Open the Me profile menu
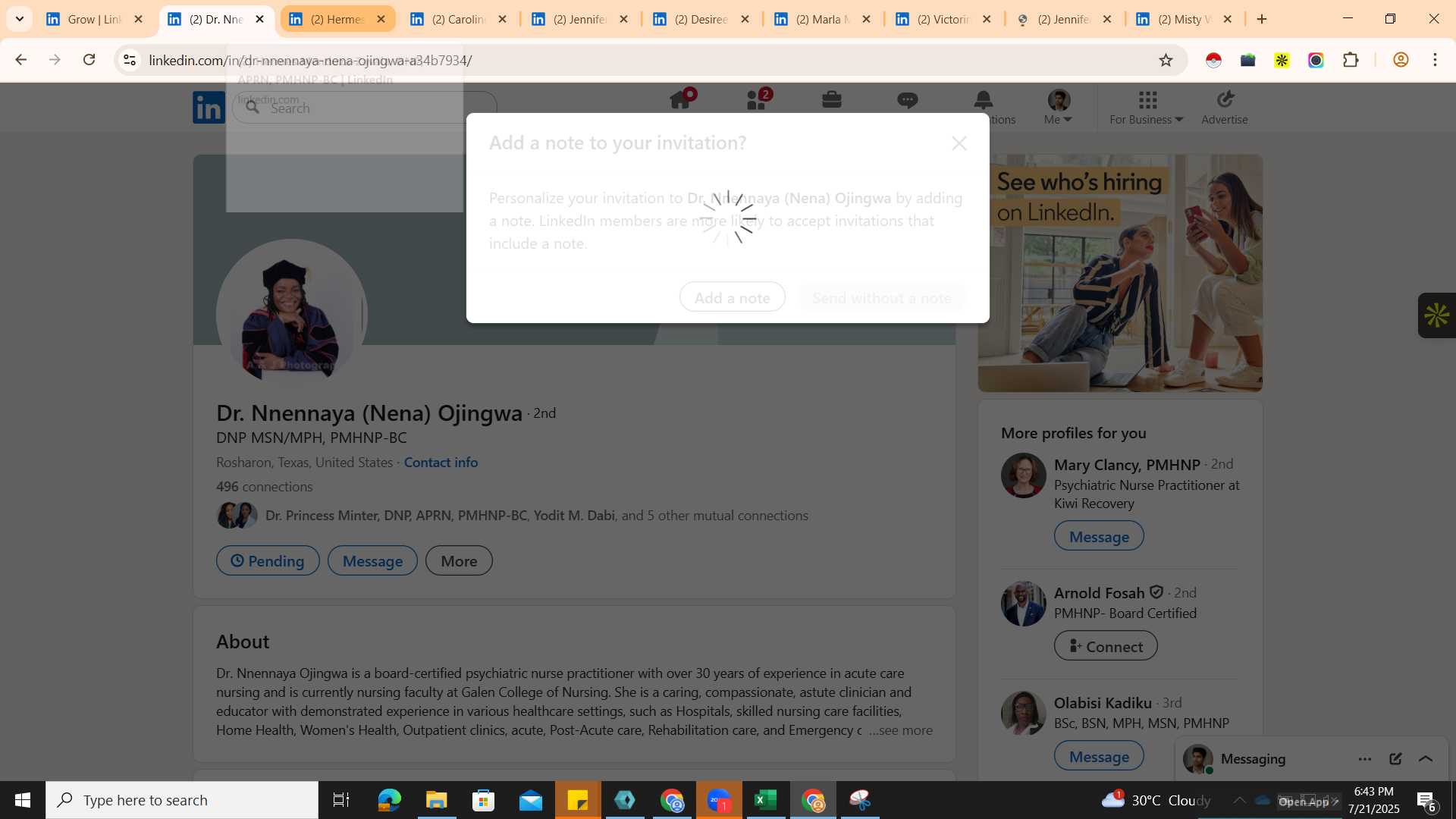This screenshot has height=819, width=1456. [x=1059, y=107]
